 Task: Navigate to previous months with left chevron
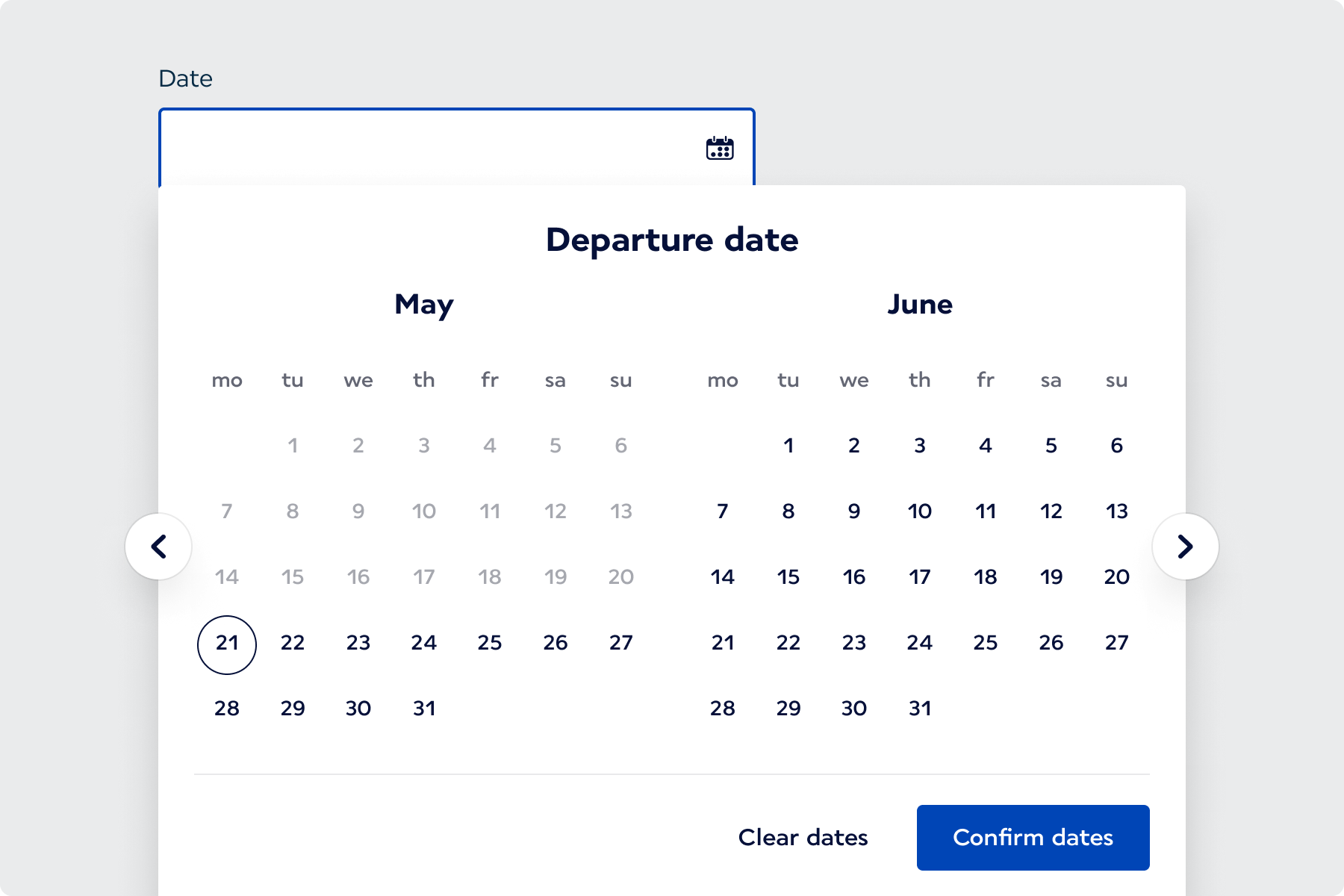[158, 547]
